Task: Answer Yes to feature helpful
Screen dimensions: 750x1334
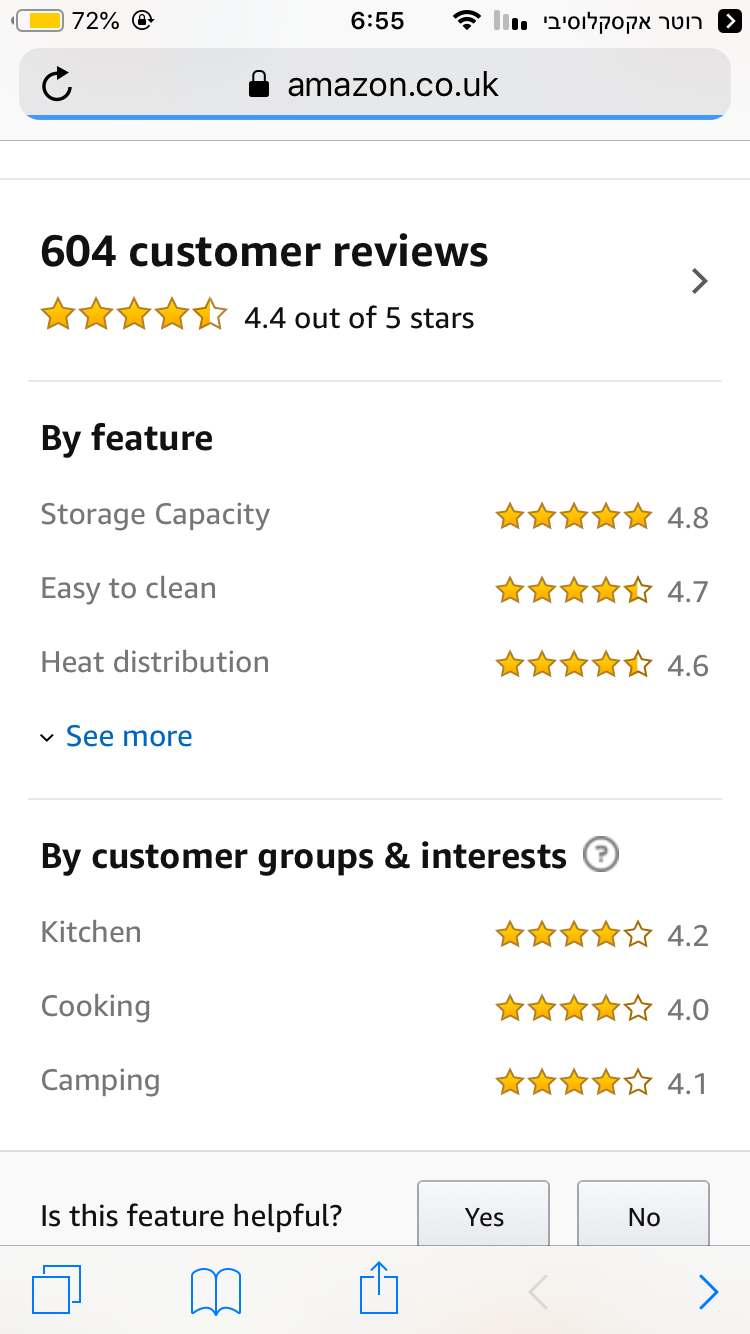Action: pyautogui.click(x=483, y=1215)
